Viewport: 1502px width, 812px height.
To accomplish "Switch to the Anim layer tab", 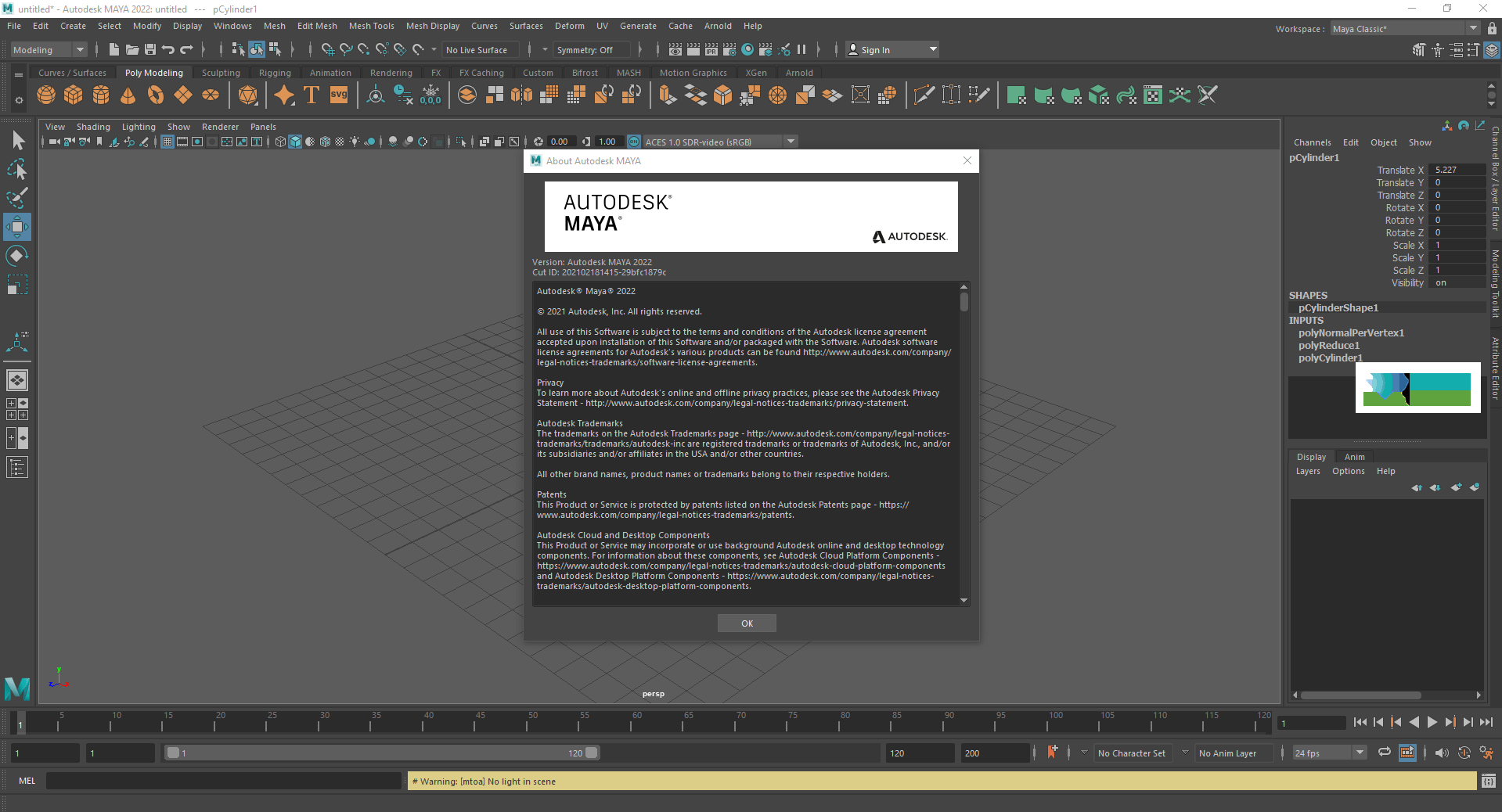I will click(1354, 457).
